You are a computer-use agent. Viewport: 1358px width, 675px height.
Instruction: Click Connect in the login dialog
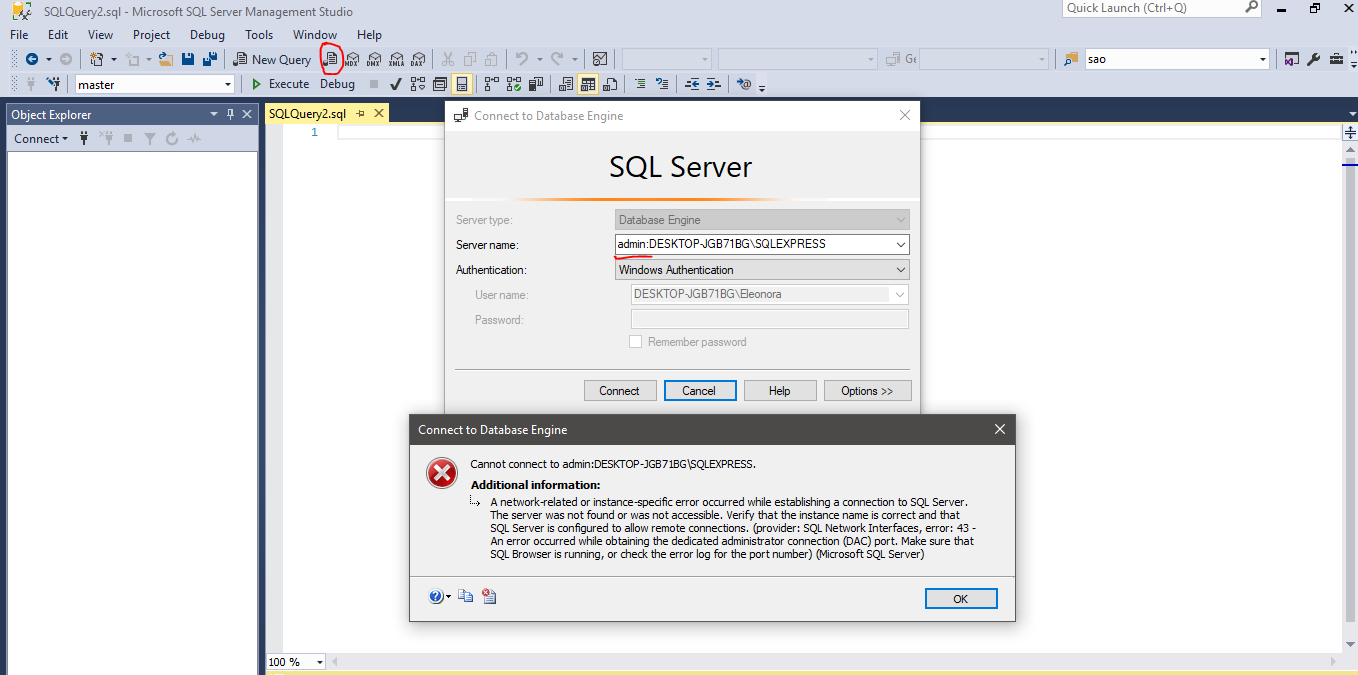click(619, 391)
